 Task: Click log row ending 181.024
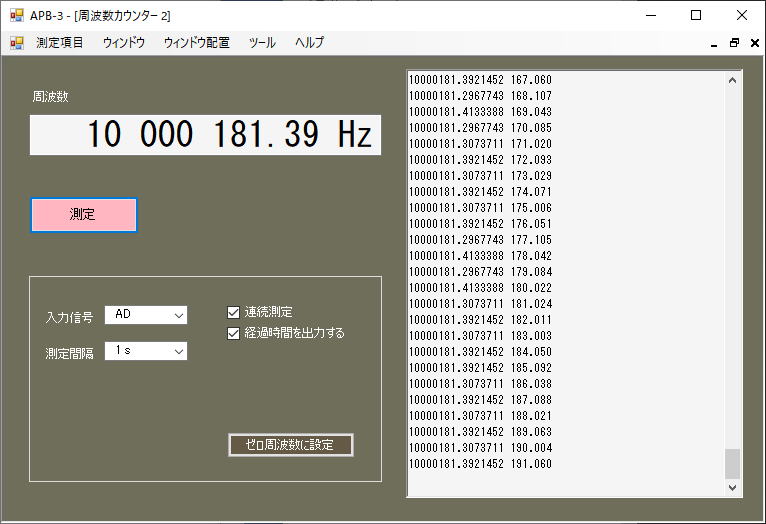pos(480,304)
